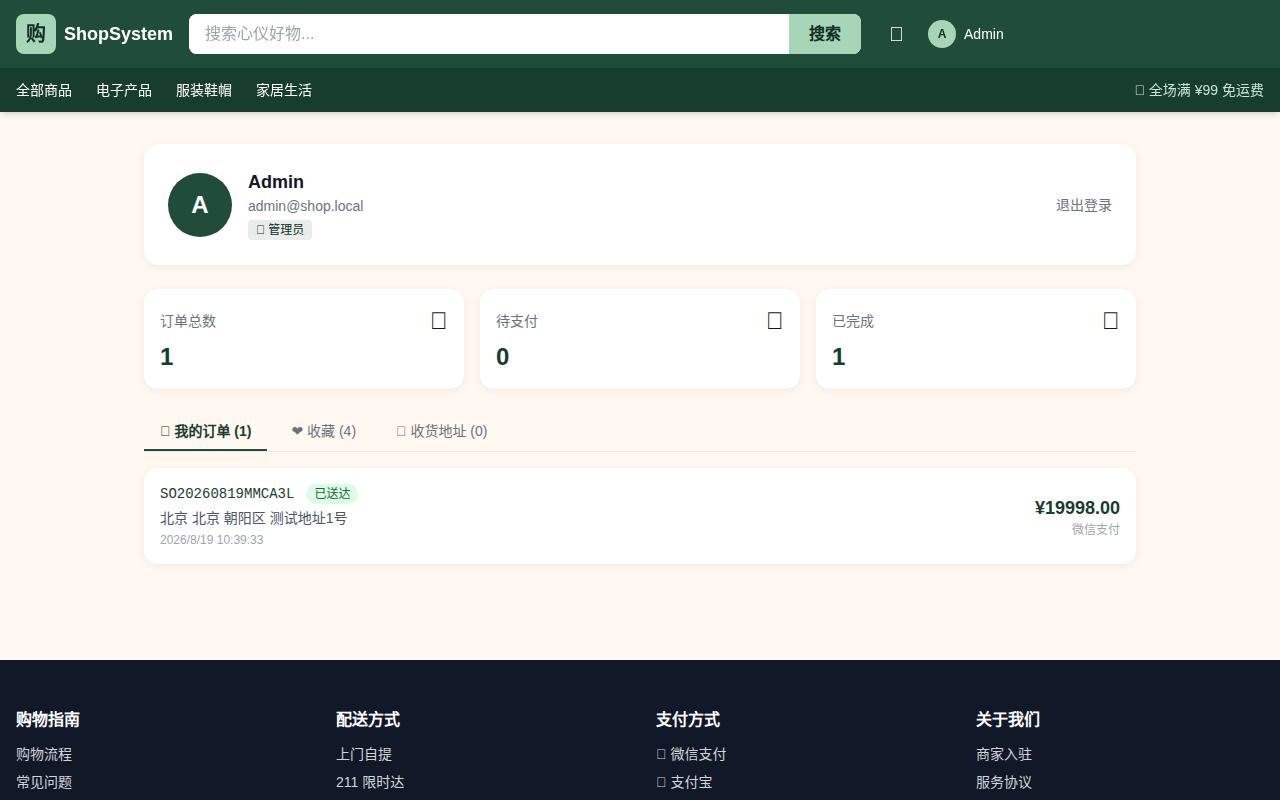Click the small Admin avatar in header

pos(942,34)
